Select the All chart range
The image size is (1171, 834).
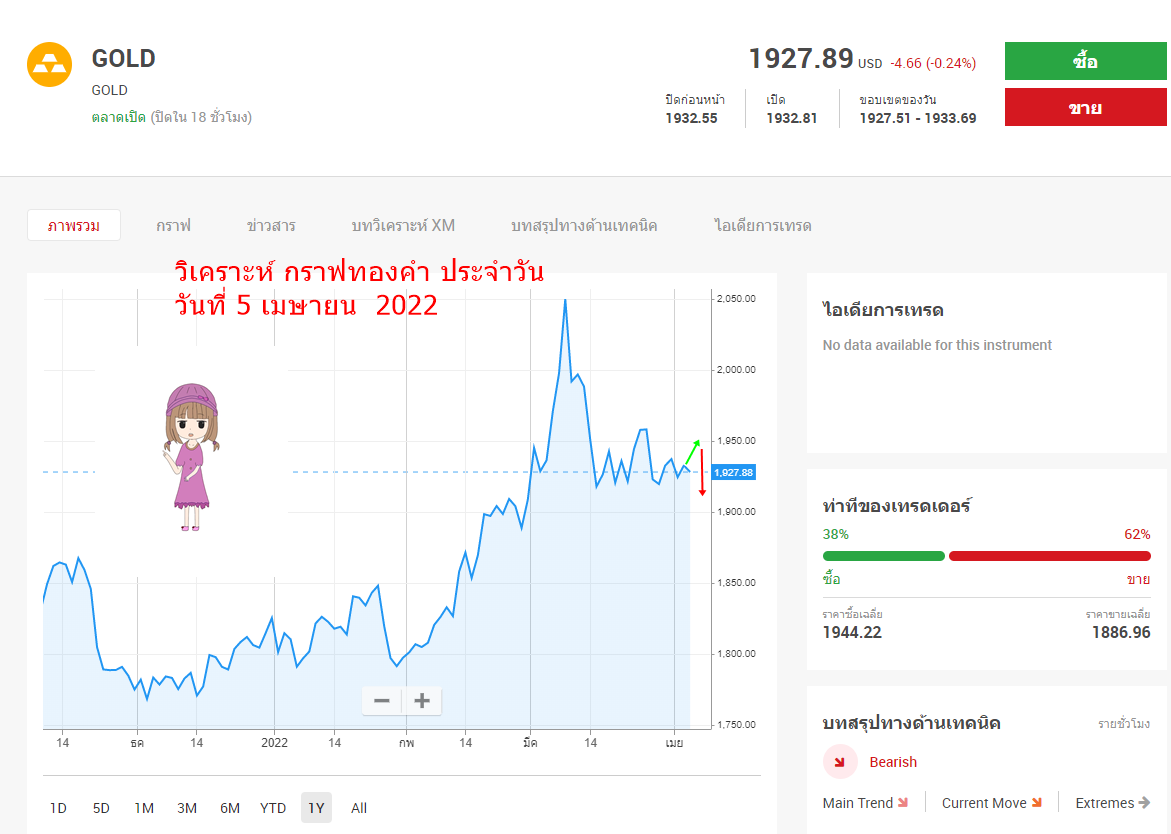(359, 808)
